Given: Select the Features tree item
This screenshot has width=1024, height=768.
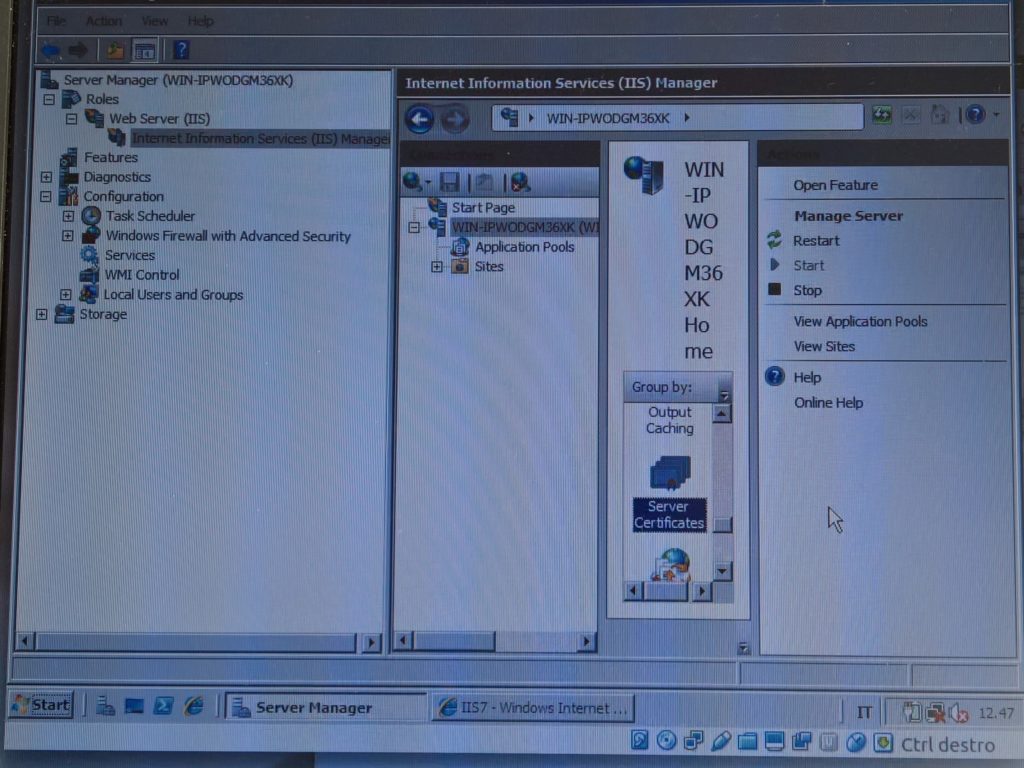Looking at the screenshot, I should (110, 157).
